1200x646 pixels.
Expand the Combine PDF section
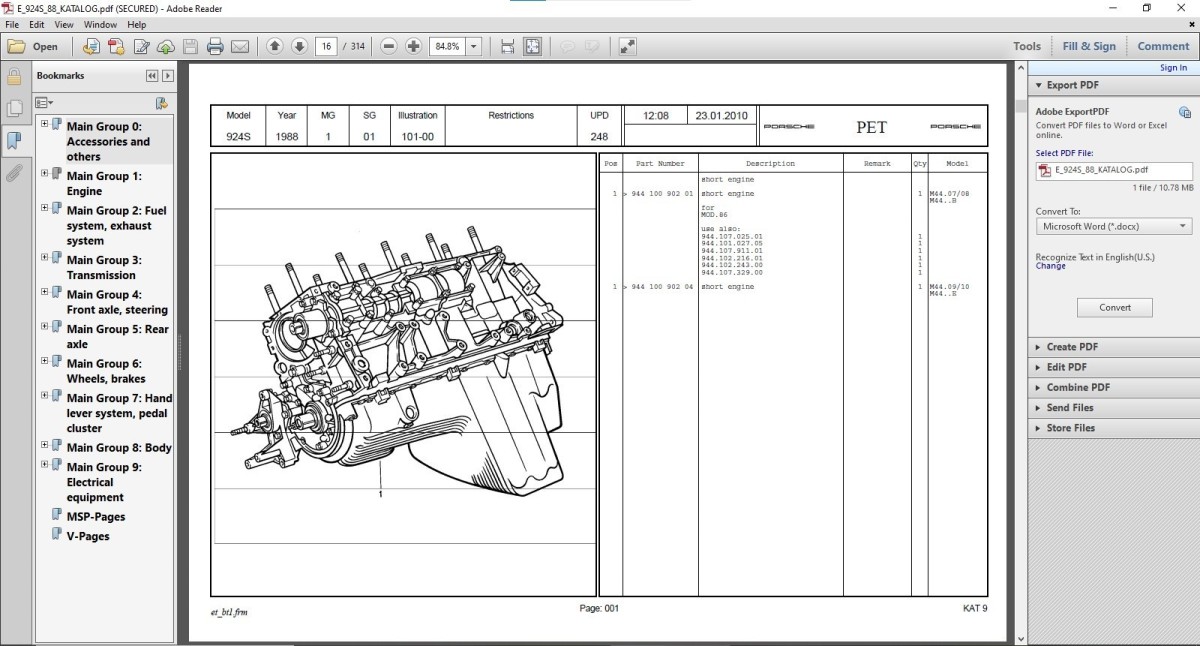point(1114,387)
